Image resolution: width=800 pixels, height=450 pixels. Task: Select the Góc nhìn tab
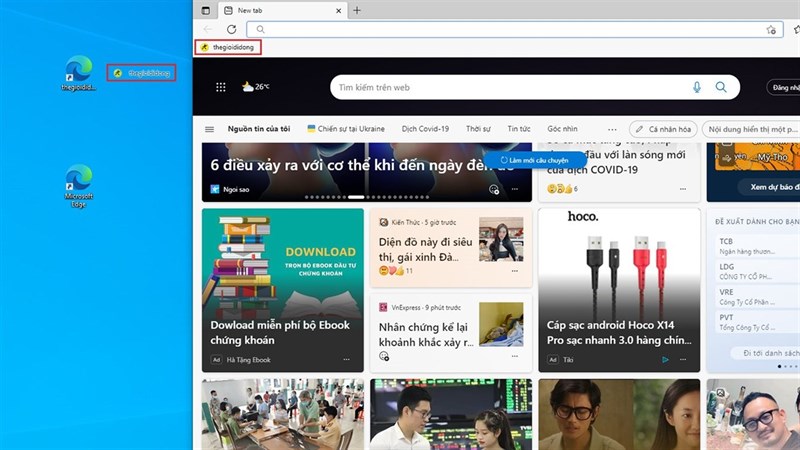pos(563,129)
